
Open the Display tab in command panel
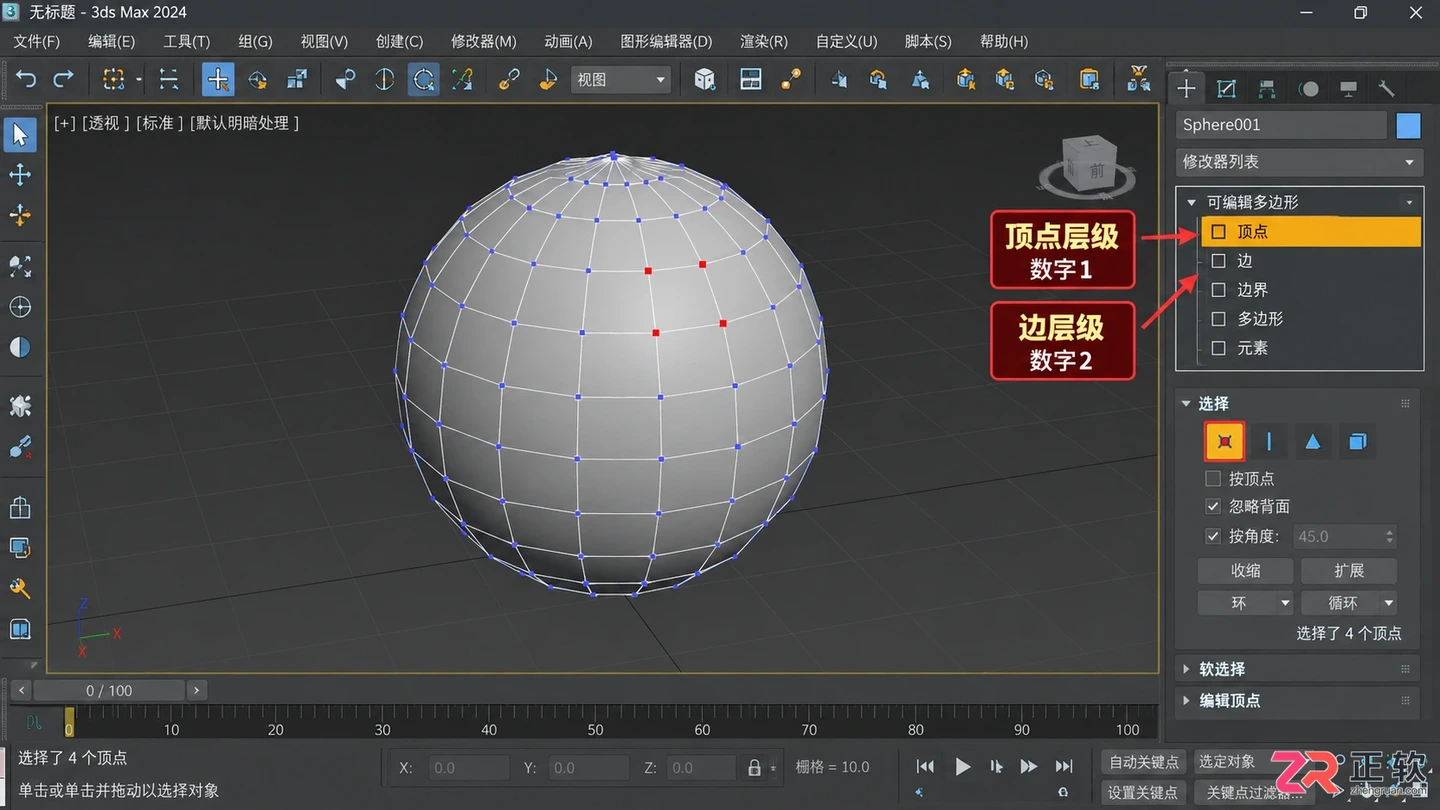(x=1348, y=89)
